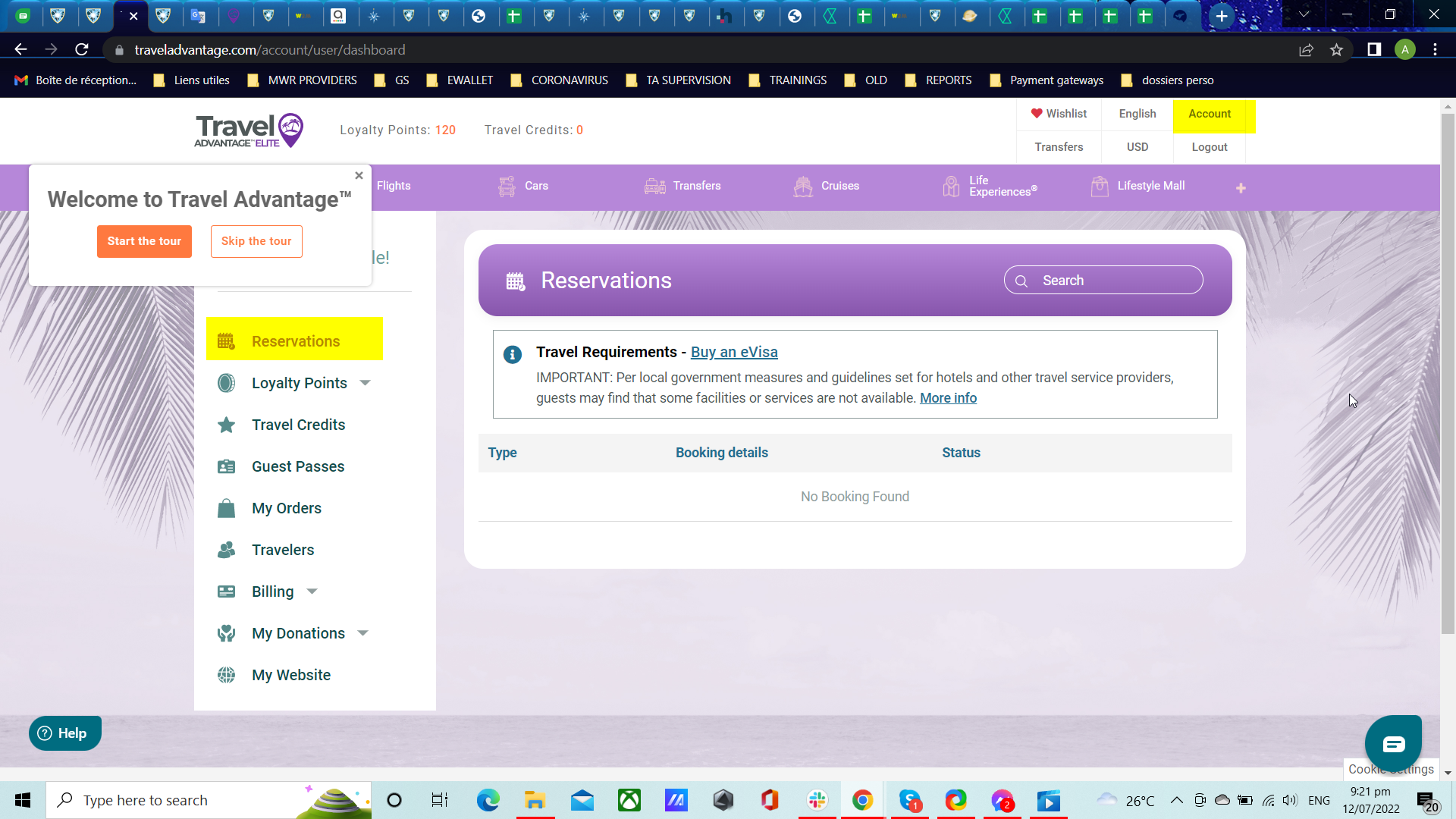
Task: Follow the Buy an eVisa link
Action: click(733, 353)
